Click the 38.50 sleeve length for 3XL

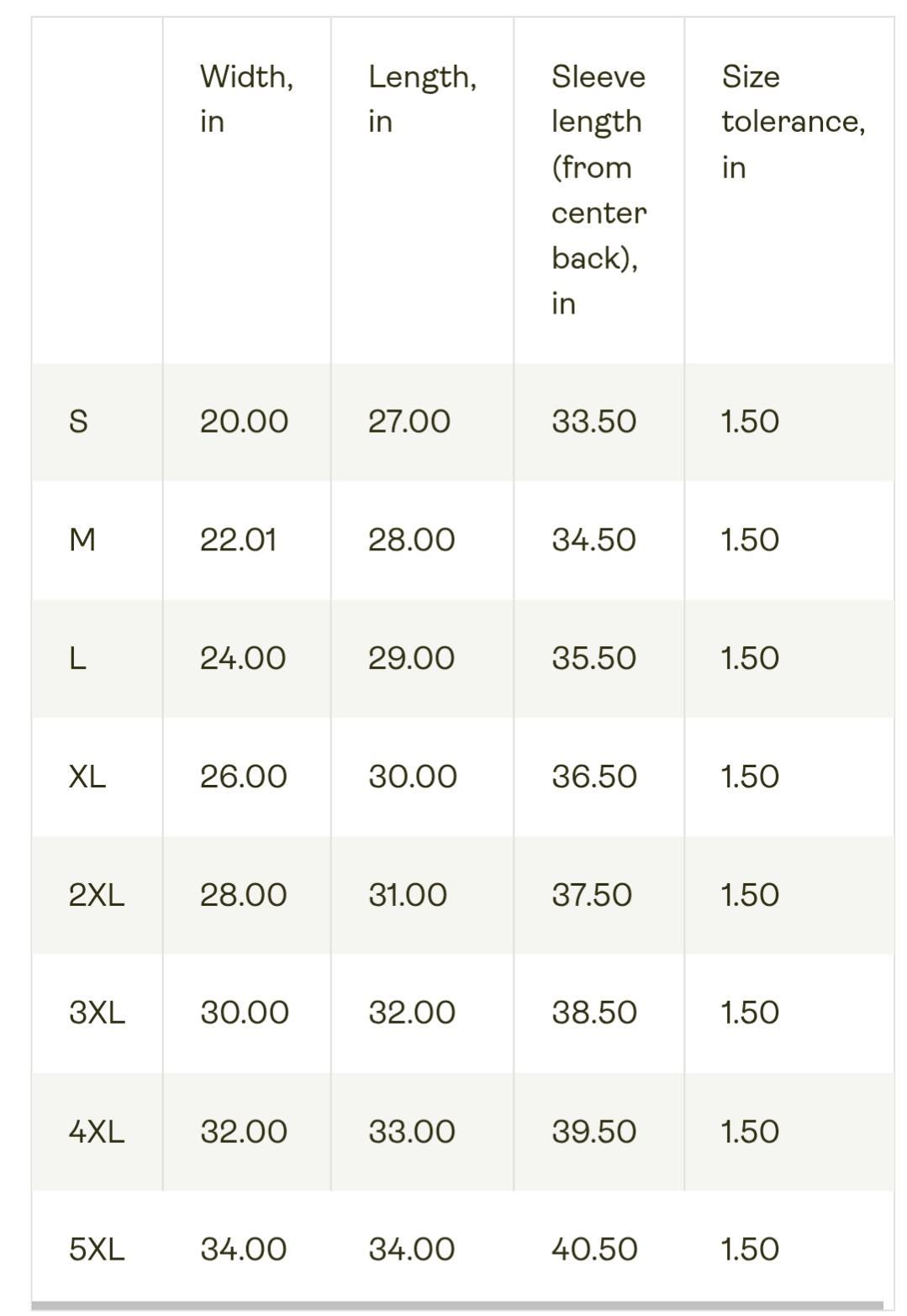594,1013
